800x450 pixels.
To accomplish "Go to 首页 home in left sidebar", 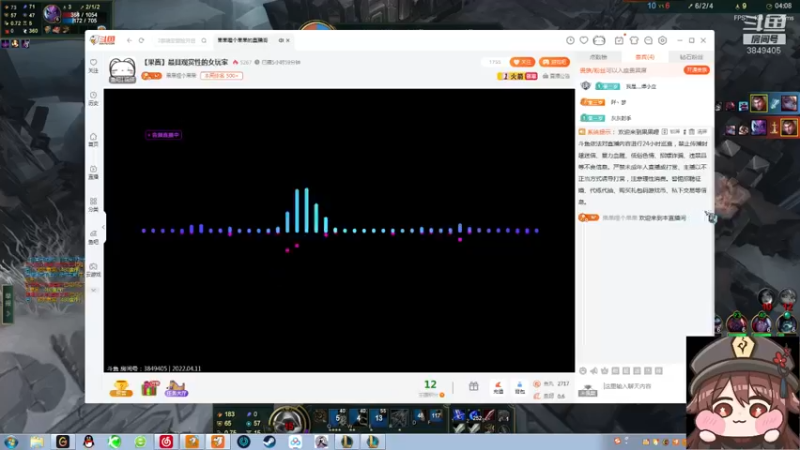I will pyautogui.click(x=93, y=140).
